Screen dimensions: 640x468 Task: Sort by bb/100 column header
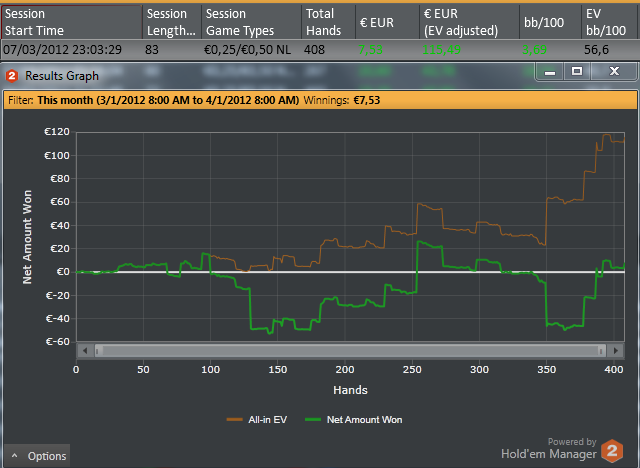tap(550, 22)
